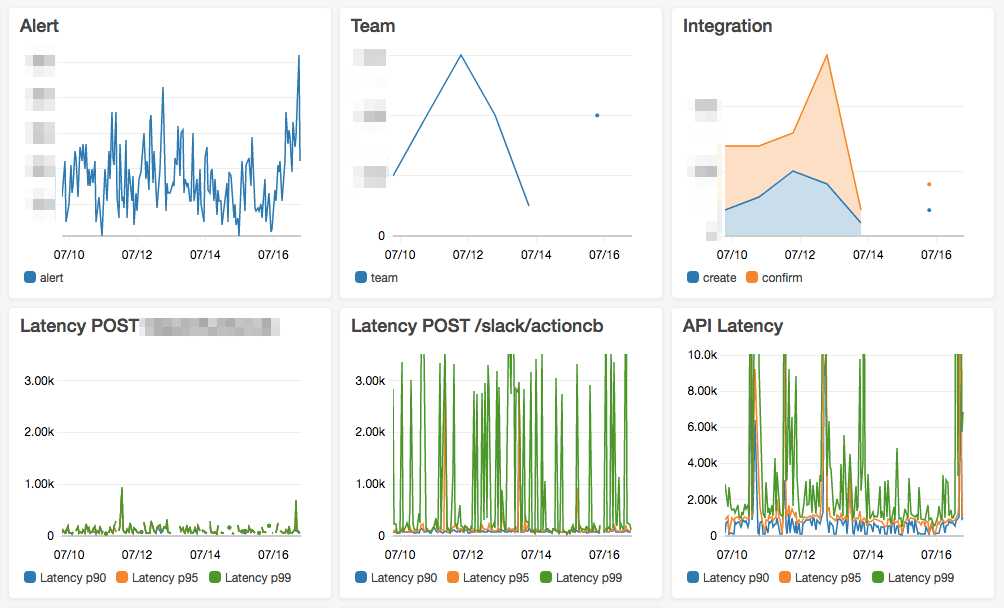Click the Integration panel heading
This screenshot has height=608, width=1004.
(x=727, y=26)
